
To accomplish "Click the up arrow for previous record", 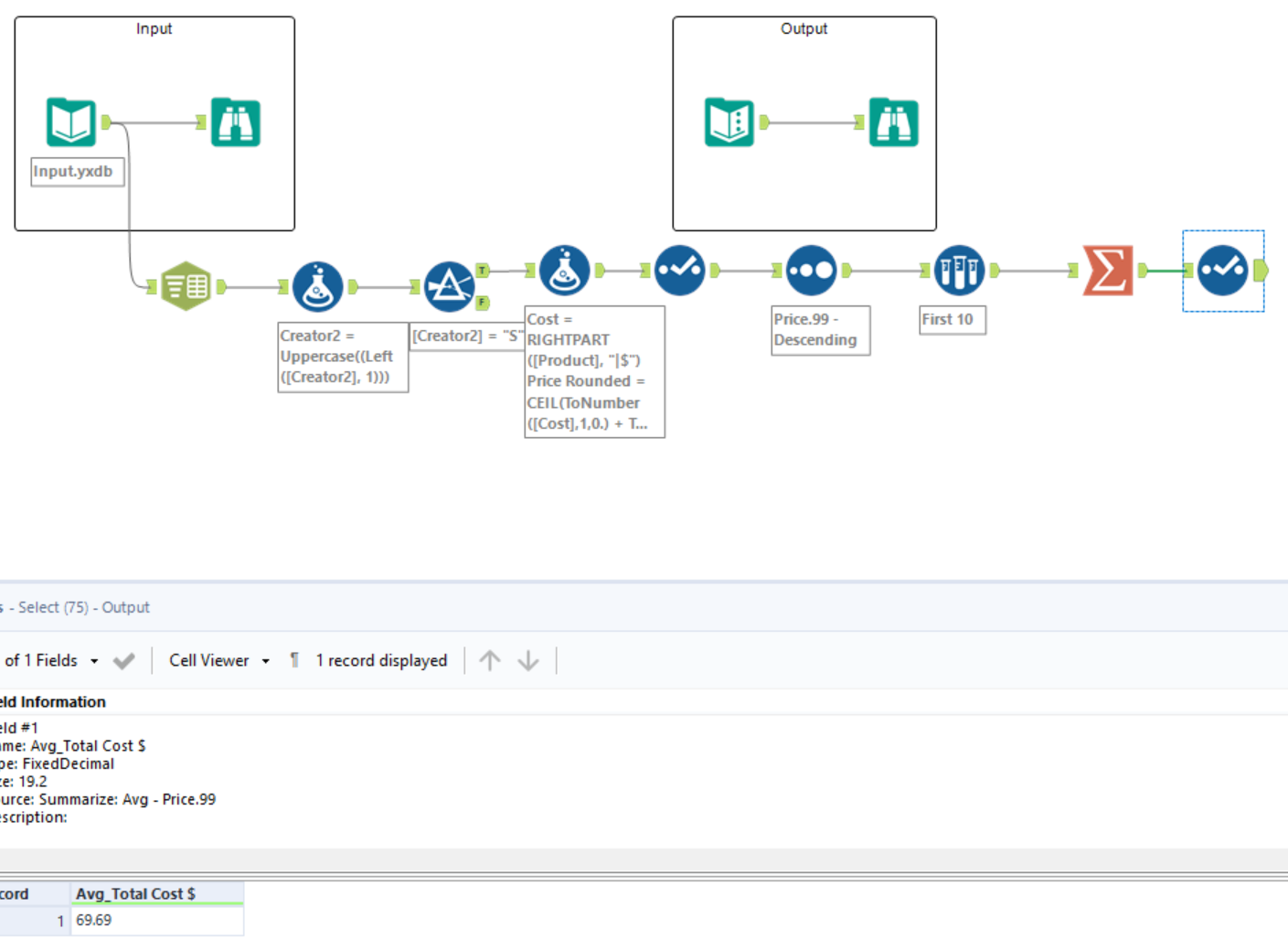I will (490, 660).
